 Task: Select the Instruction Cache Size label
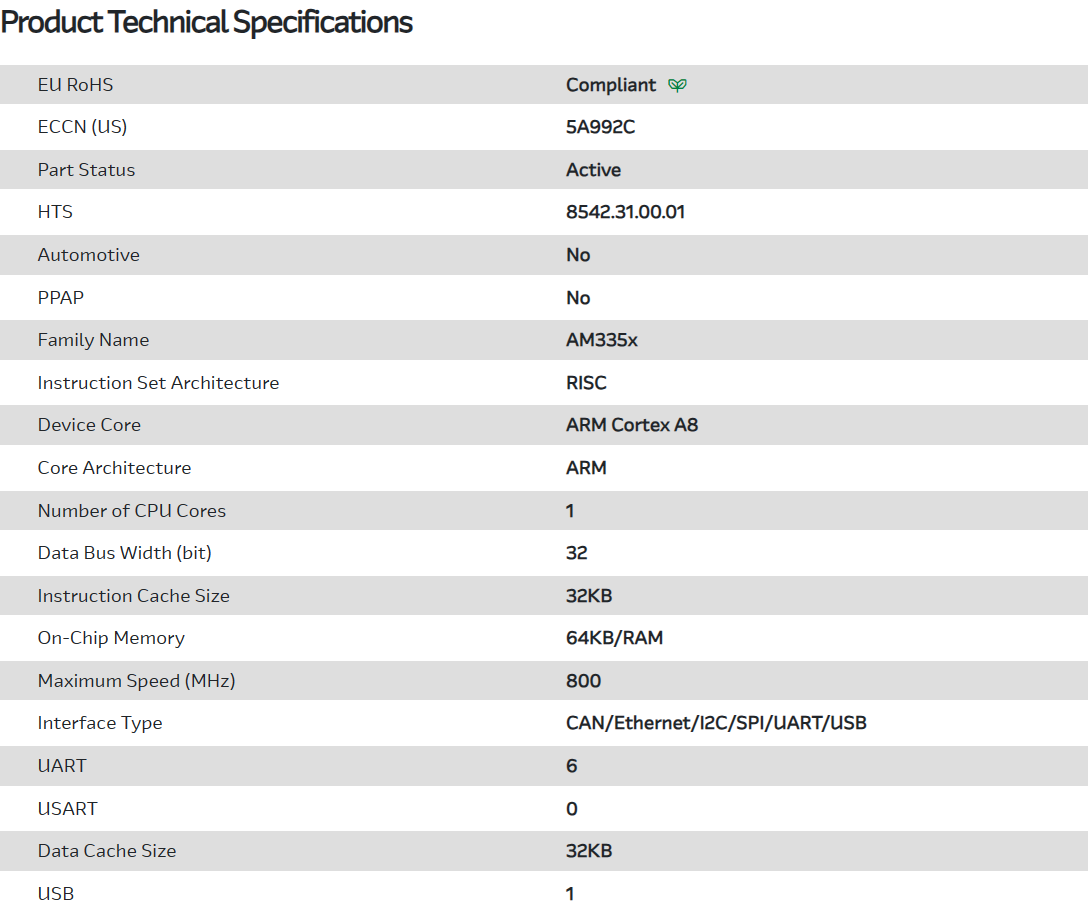pos(133,596)
